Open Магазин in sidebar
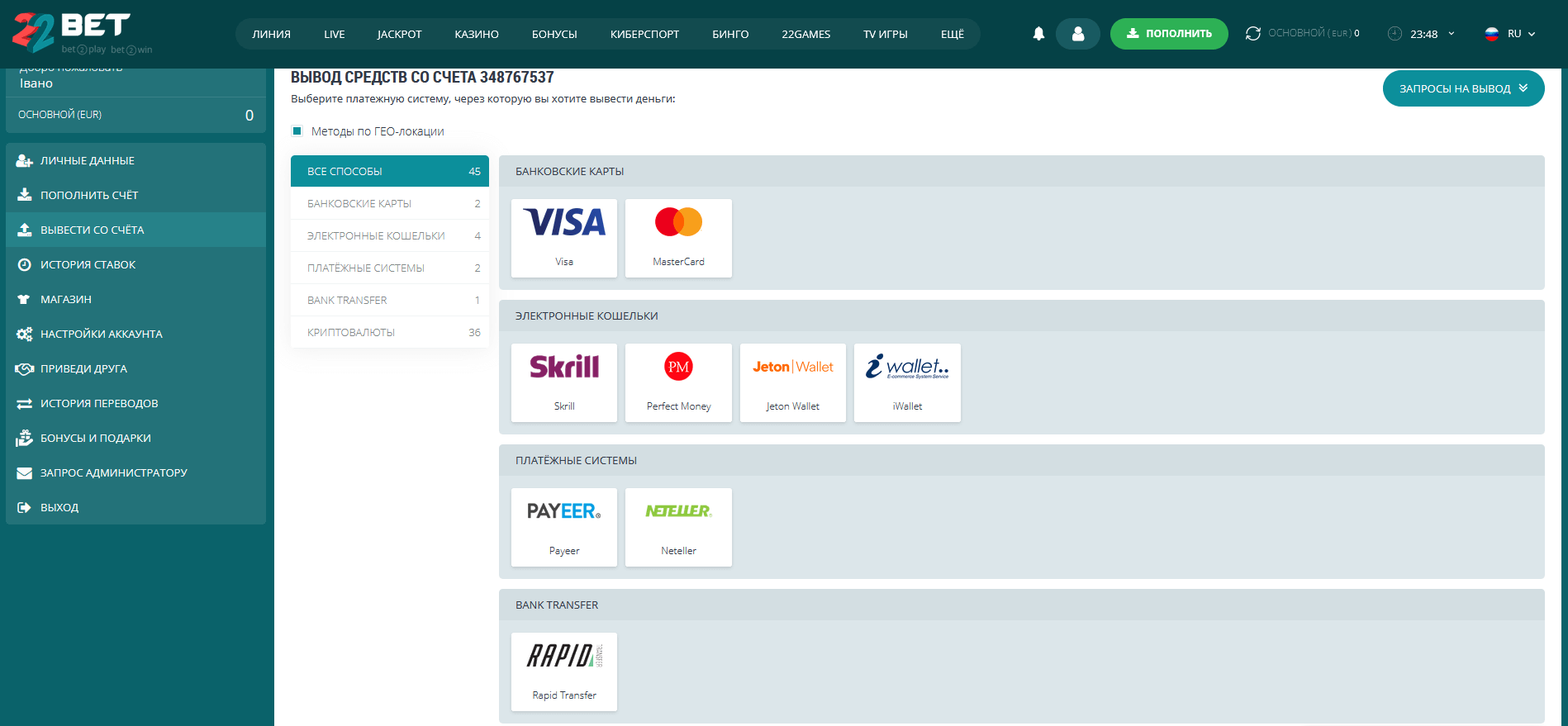This screenshot has width=1568, height=726. coord(135,299)
